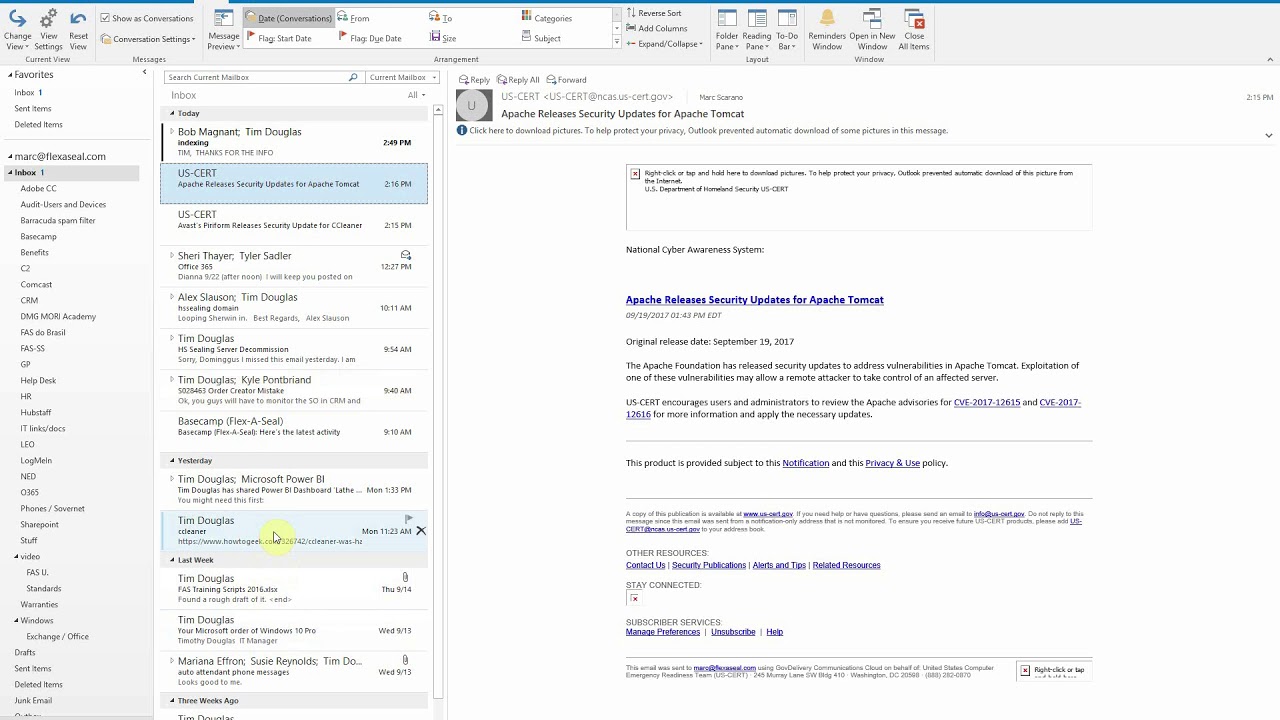Collapse the Favorites section
1280x720 pixels.
10,75
